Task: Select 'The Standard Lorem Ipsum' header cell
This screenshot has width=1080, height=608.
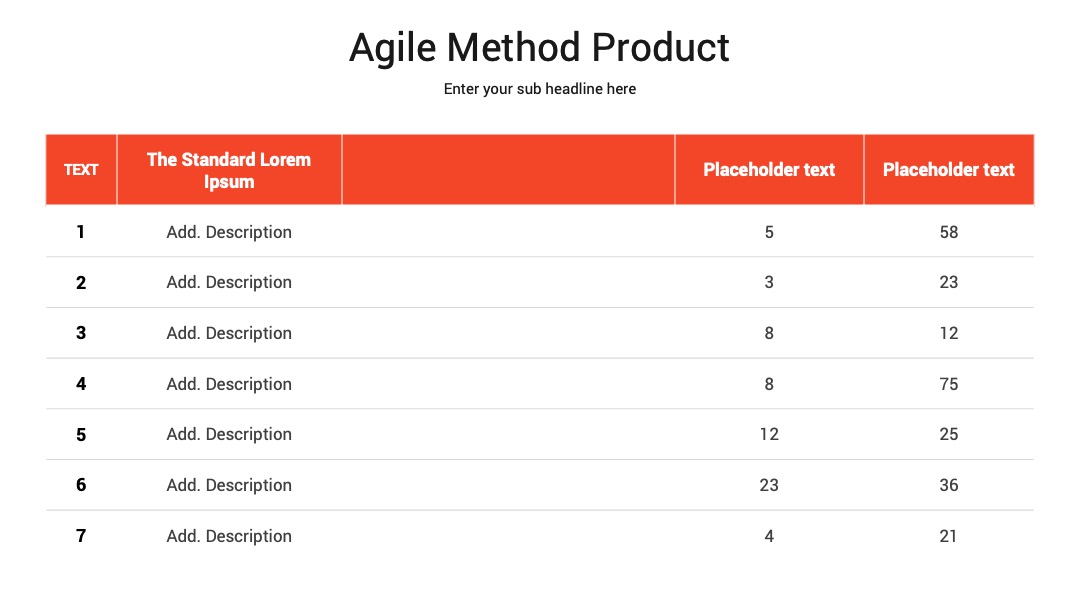Action: [x=229, y=169]
